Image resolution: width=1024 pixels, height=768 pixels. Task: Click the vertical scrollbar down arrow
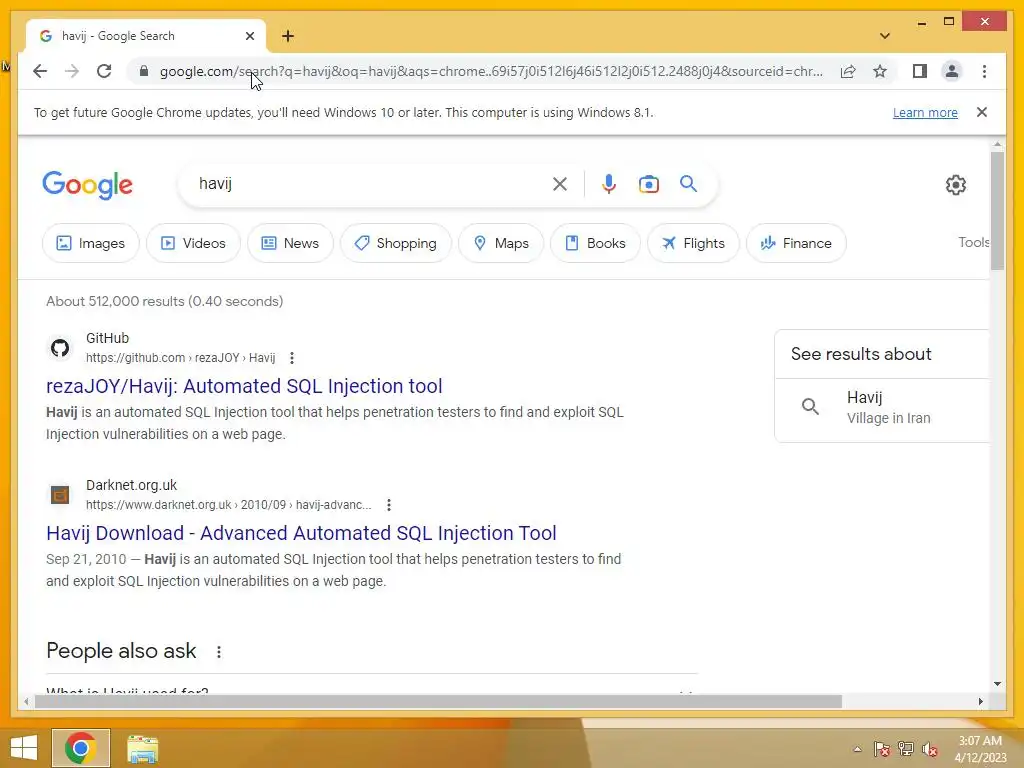(997, 684)
